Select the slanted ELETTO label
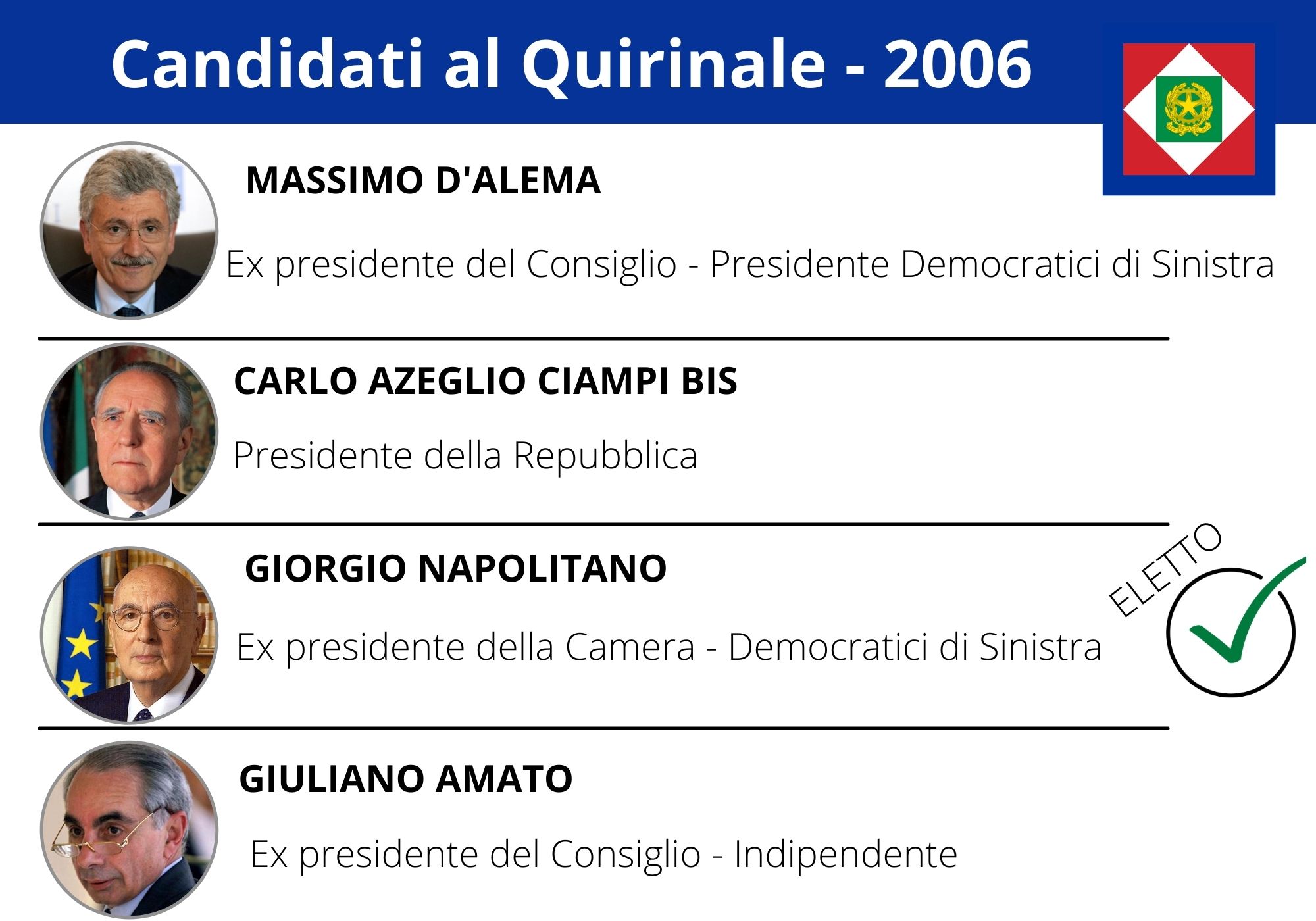This screenshot has height=921, width=1316. pos(1165,570)
